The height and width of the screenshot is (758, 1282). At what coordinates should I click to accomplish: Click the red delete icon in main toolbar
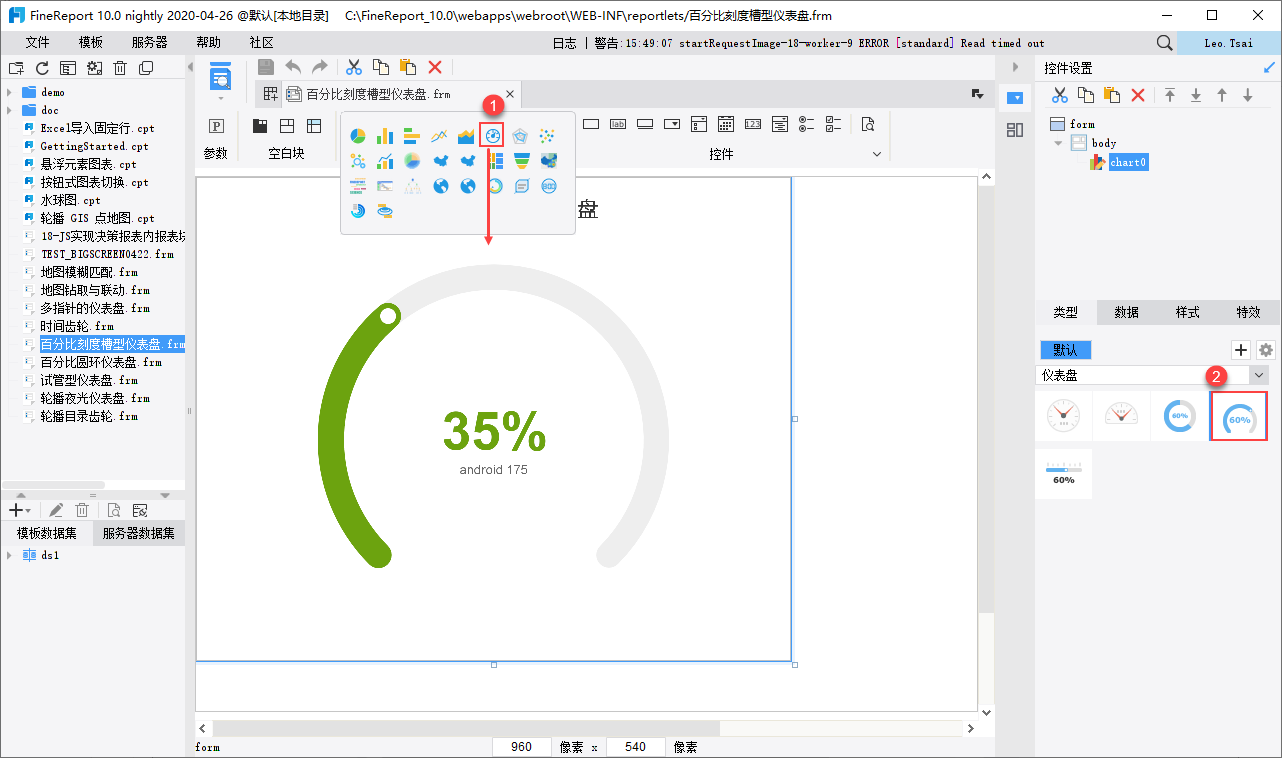pyautogui.click(x=435, y=67)
